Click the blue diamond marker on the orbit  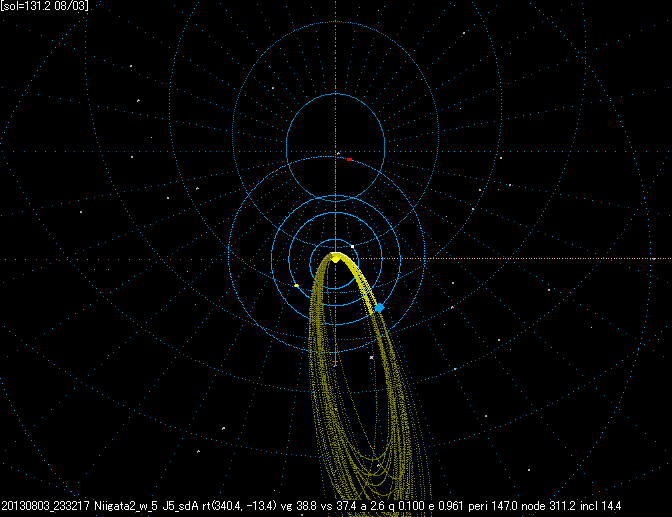[379, 307]
